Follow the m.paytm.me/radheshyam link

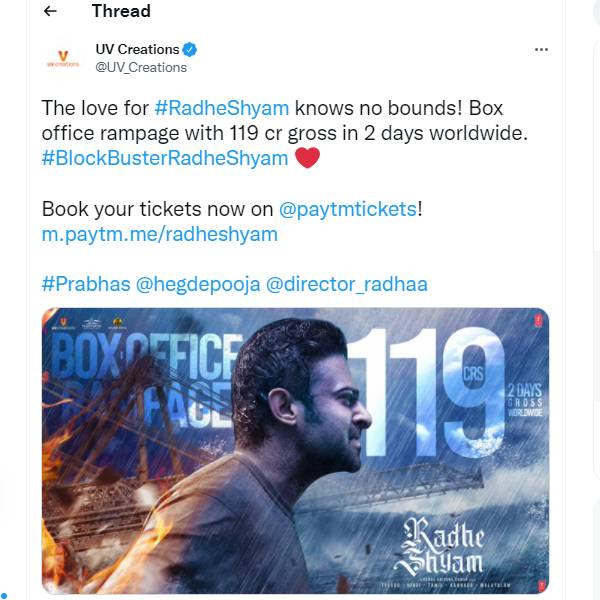(160, 234)
